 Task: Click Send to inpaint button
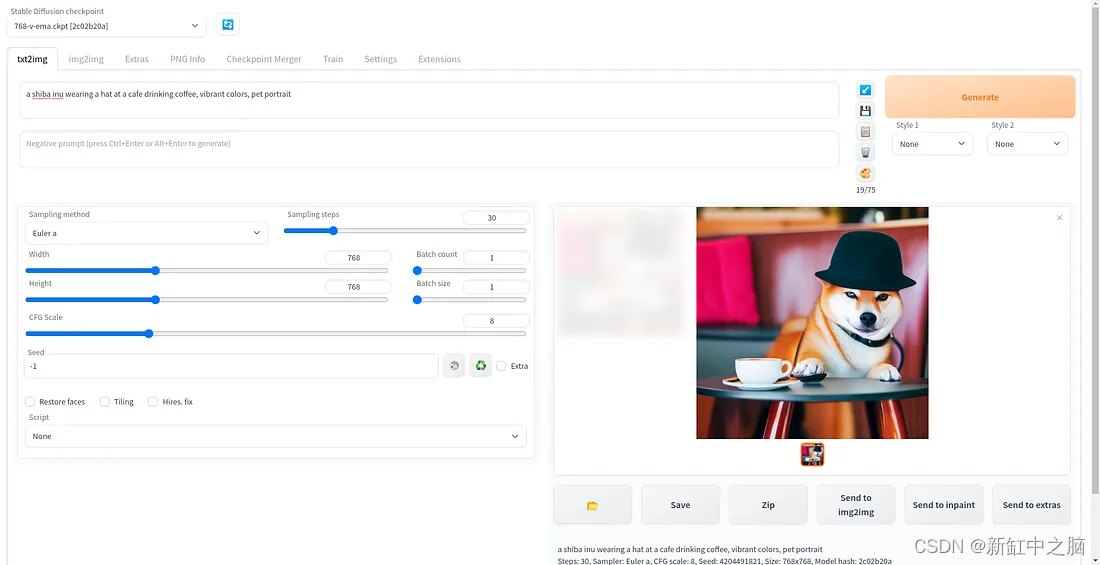click(944, 505)
